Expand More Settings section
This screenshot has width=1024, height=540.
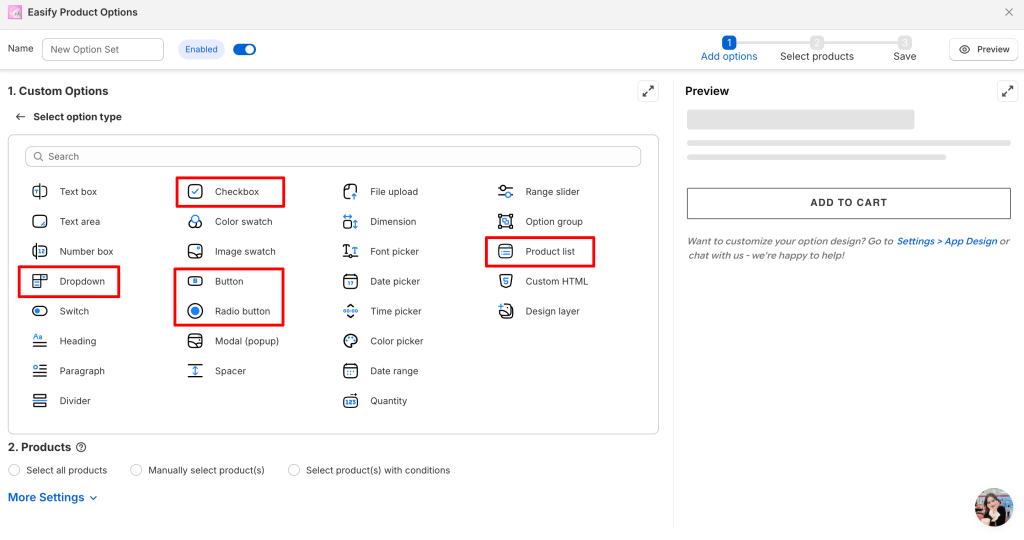[x=53, y=498]
